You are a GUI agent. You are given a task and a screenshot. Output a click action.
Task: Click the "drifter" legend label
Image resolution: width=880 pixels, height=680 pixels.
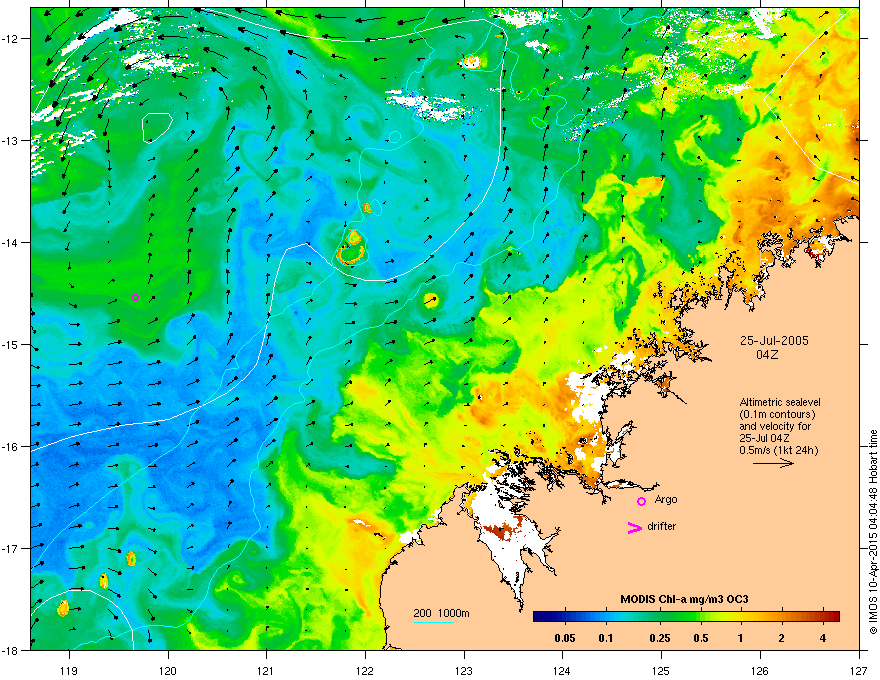(x=662, y=526)
